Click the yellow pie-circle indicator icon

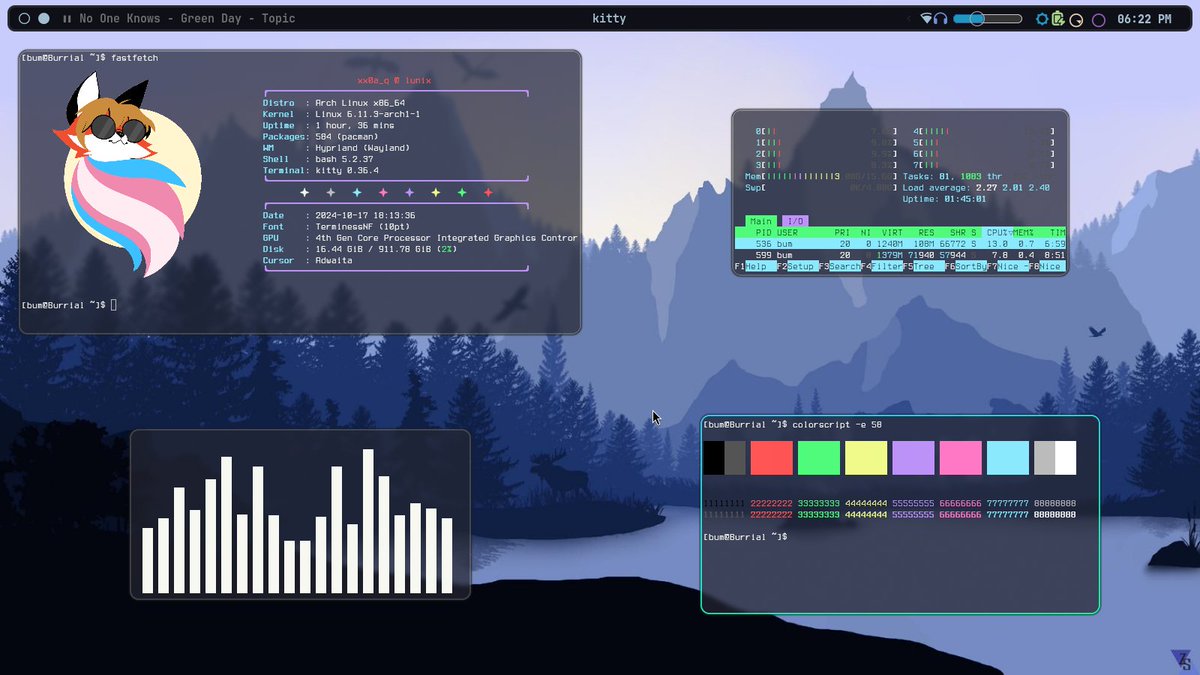coord(1076,20)
